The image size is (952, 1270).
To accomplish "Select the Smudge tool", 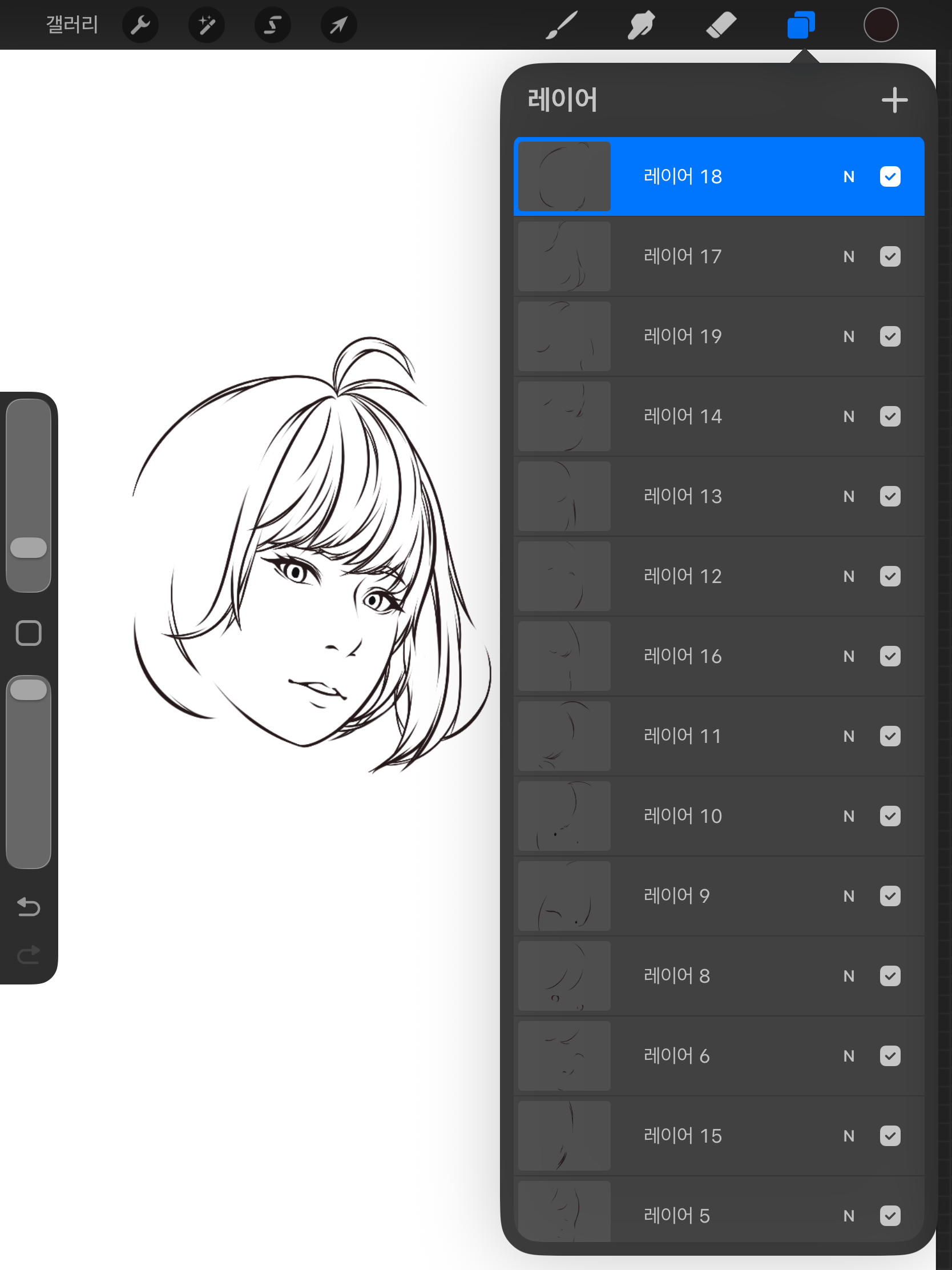I will [x=640, y=25].
